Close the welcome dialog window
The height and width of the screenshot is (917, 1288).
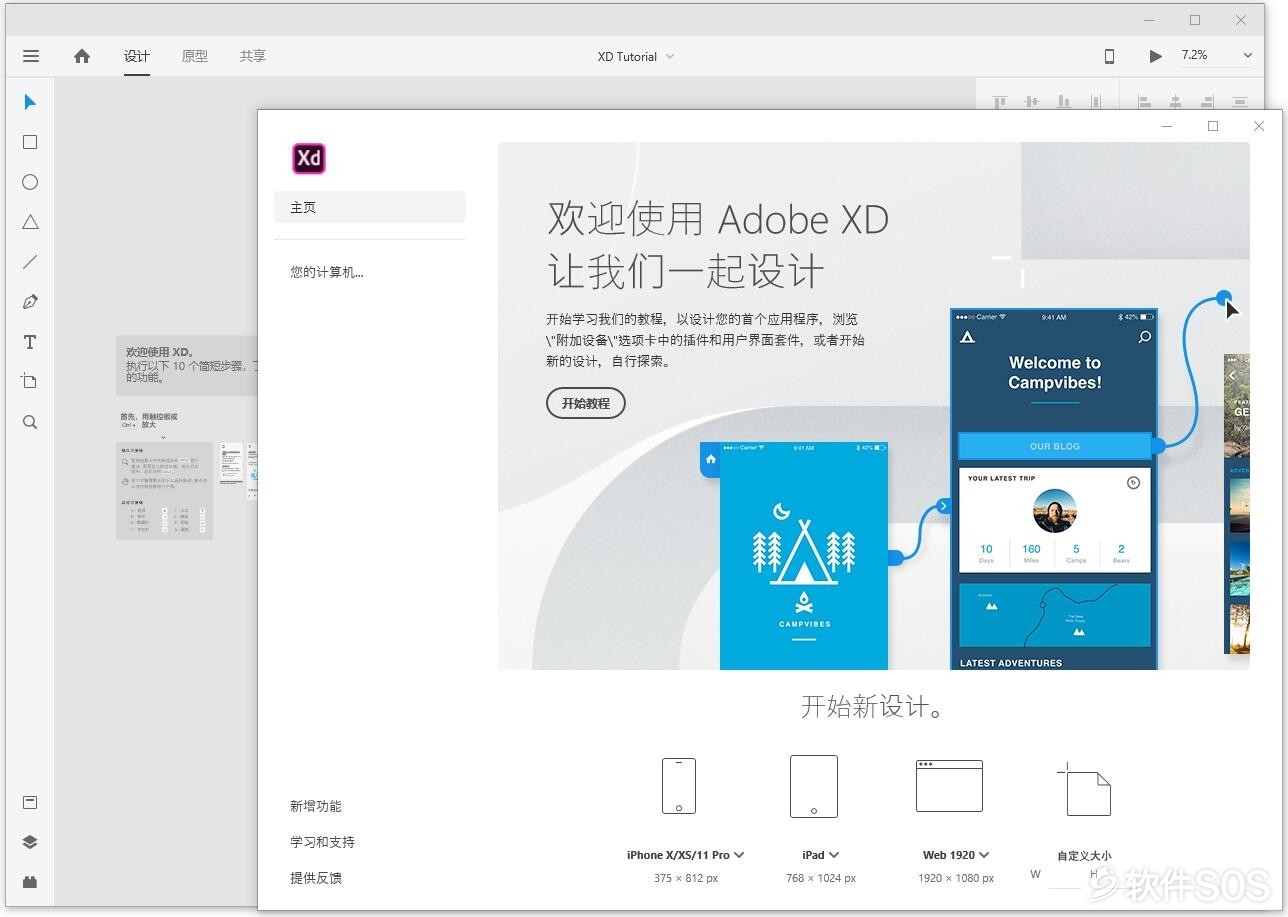[x=1259, y=126]
